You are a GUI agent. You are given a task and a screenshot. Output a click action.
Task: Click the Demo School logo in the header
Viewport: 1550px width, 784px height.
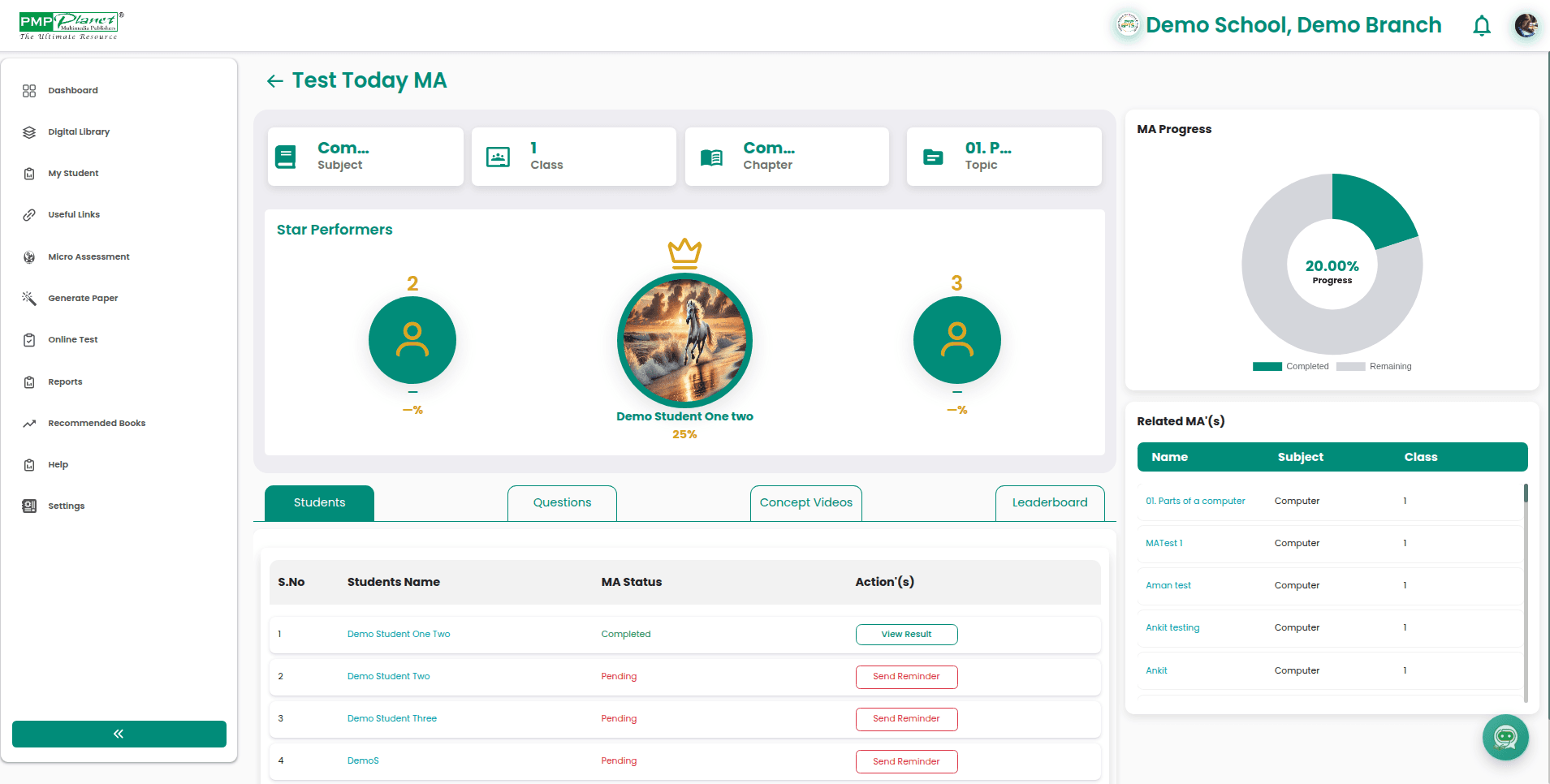pos(1128,25)
